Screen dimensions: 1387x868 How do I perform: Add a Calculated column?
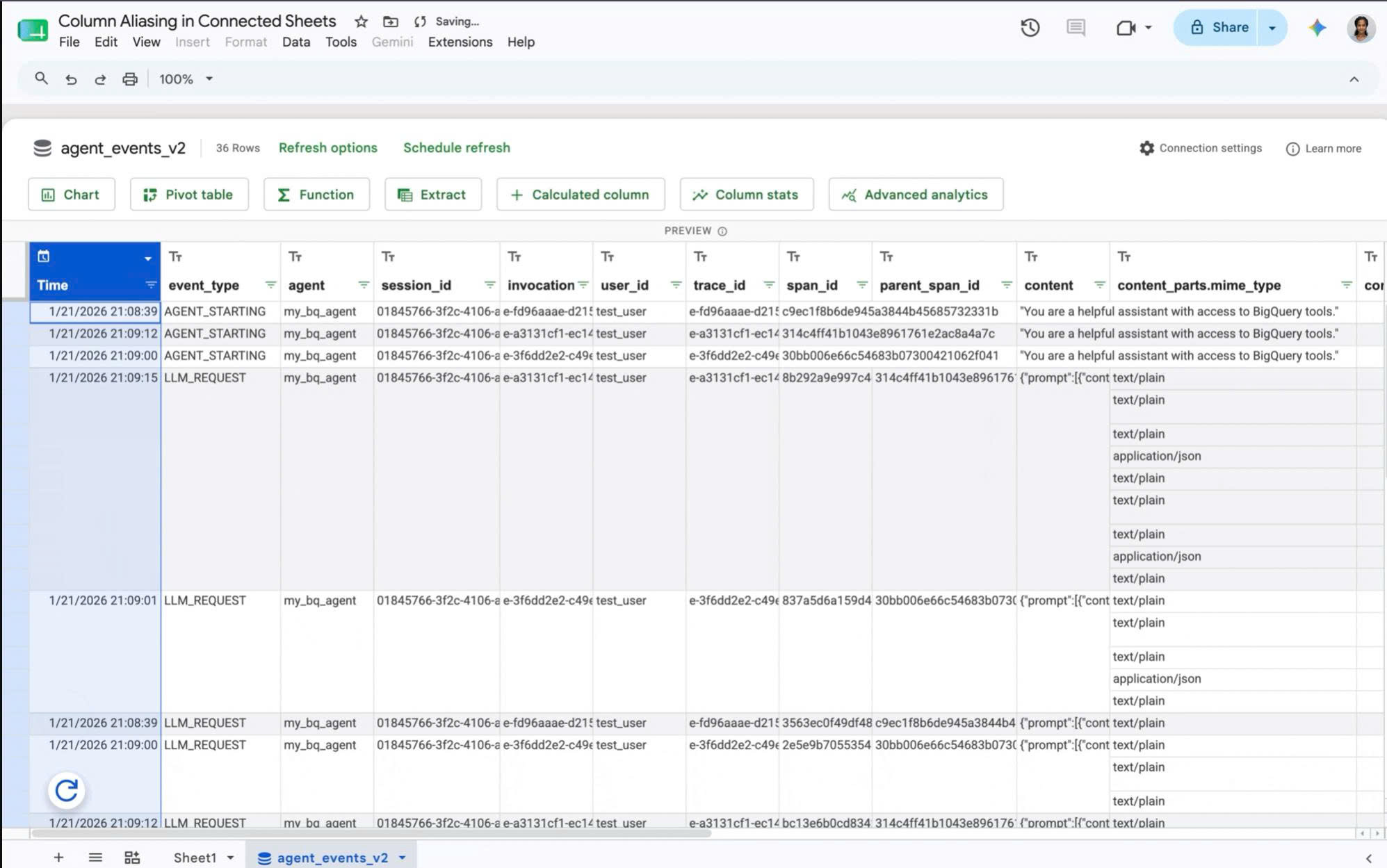point(581,195)
